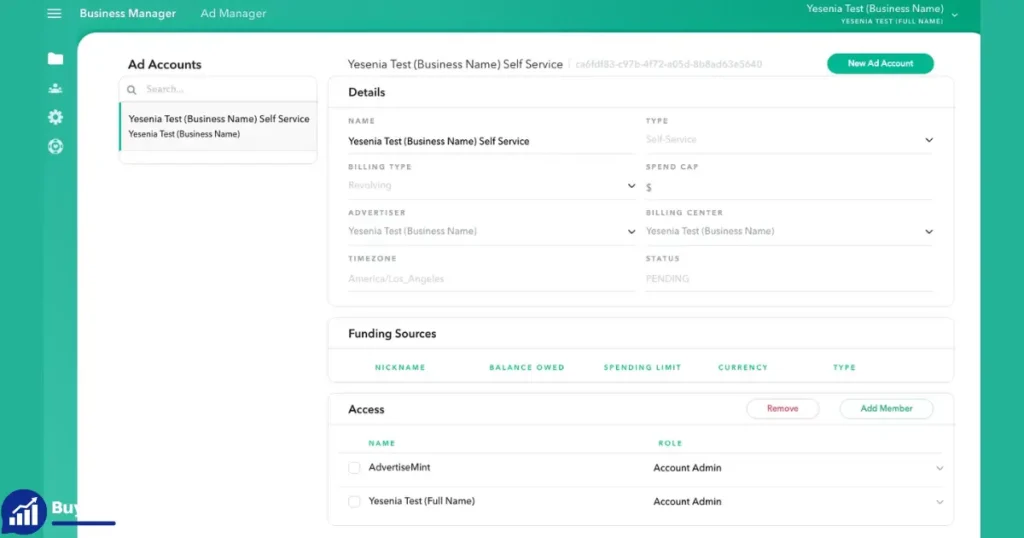1024x538 pixels.
Task: Click the Yesenia Test (Business Name) account name at top right
Action: 875,9
